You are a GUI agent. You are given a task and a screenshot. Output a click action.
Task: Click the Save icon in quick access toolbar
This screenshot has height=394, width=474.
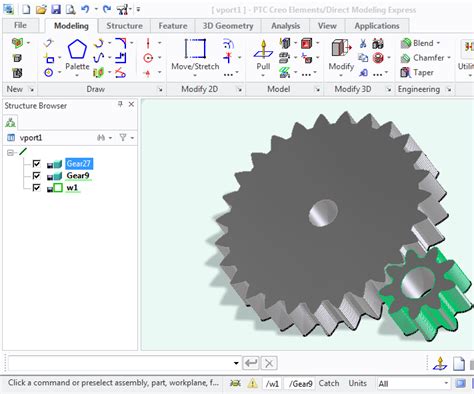(56, 9)
